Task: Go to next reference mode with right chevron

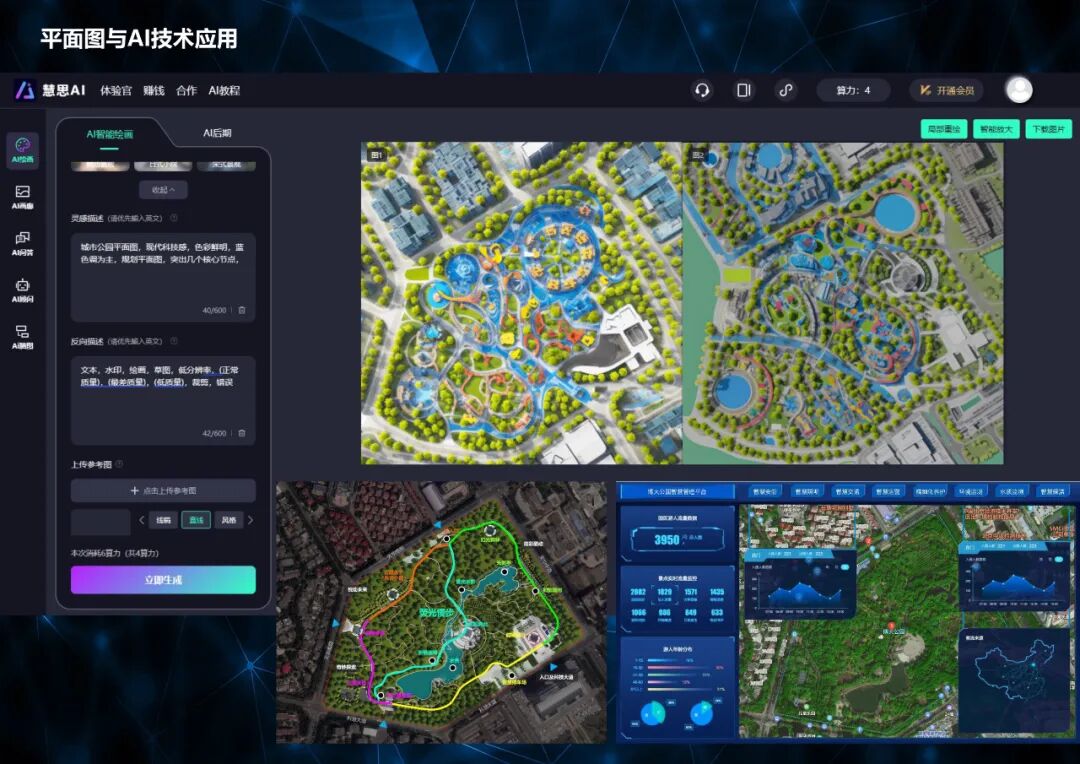Action: tap(251, 520)
